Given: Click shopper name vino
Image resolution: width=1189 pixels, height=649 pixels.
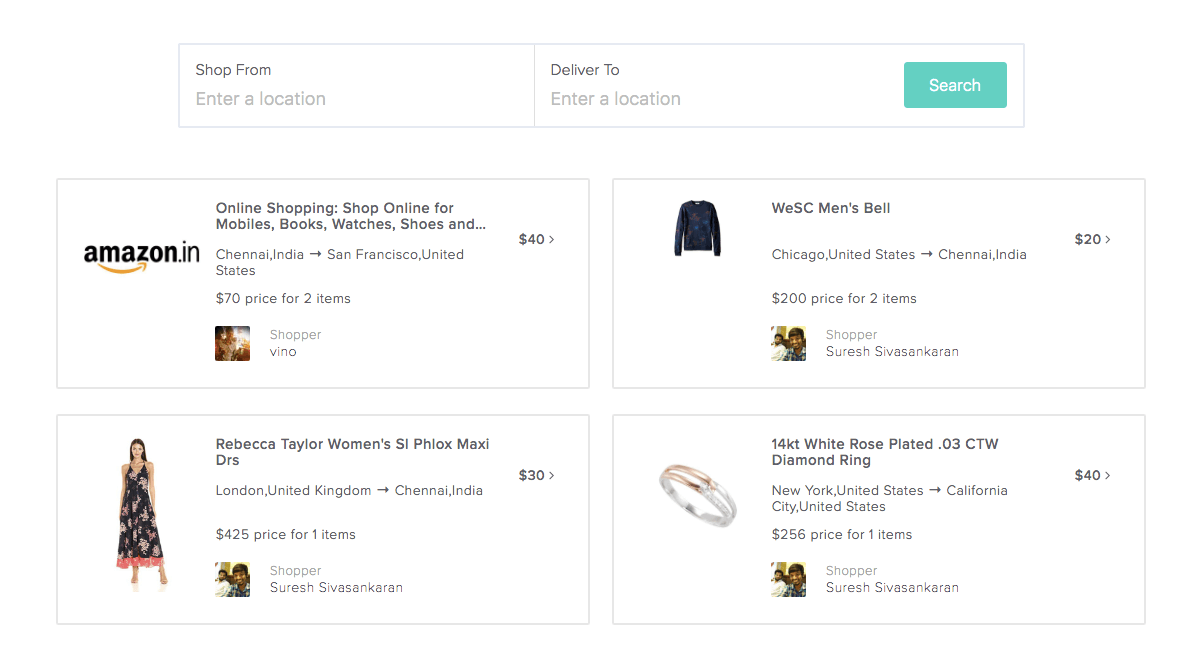Looking at the screenshot, I should (283, 352).
